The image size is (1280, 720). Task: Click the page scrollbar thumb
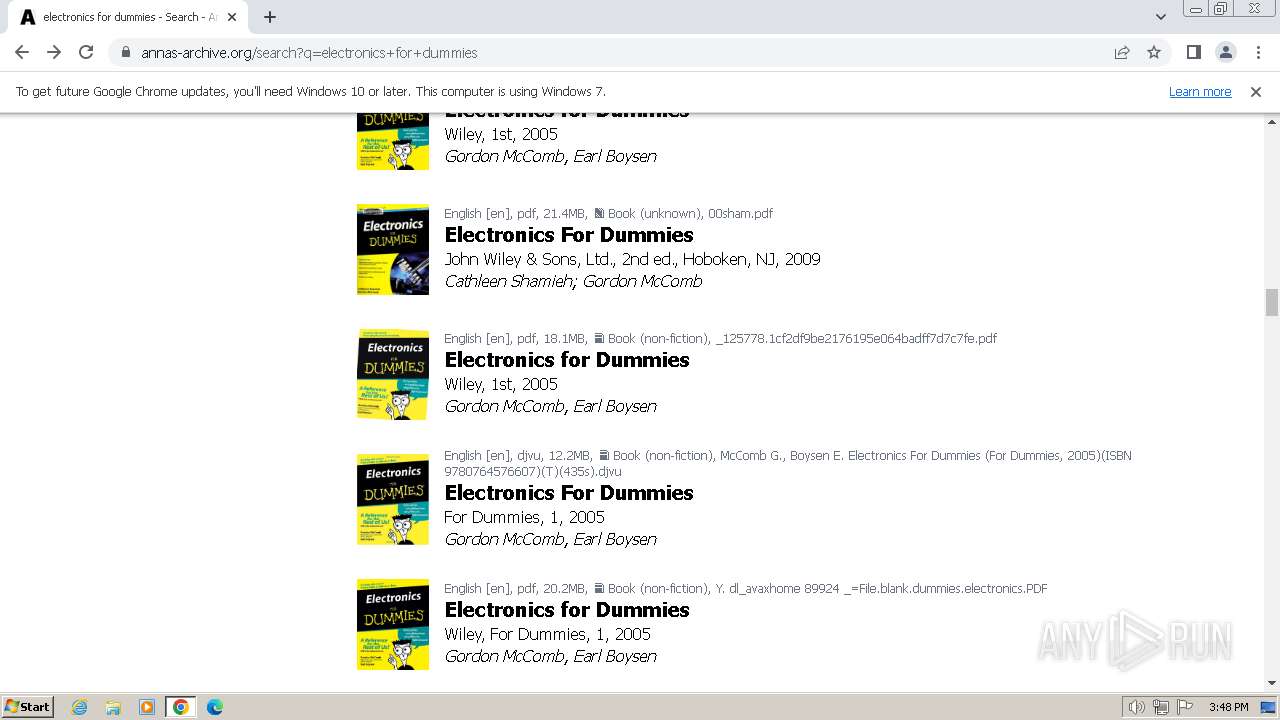(1272, 302)
